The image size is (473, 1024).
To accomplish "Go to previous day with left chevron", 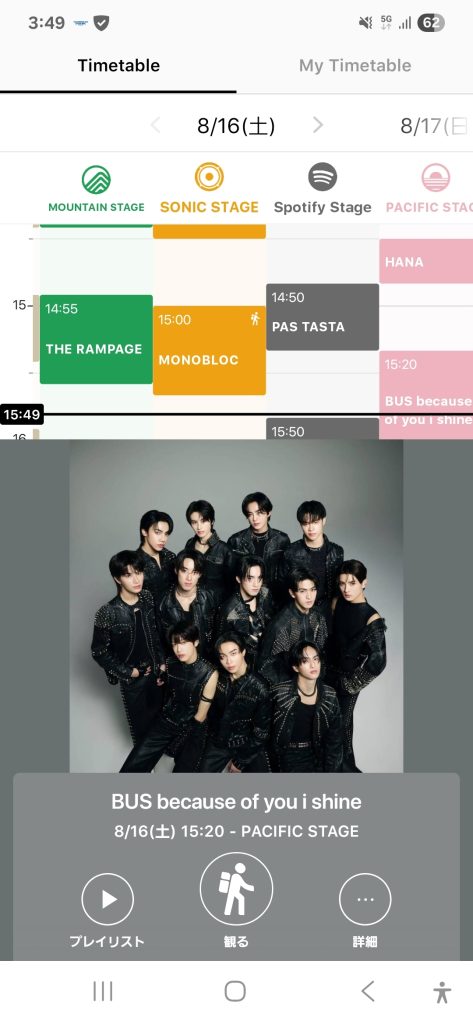I will pos(155,125).
